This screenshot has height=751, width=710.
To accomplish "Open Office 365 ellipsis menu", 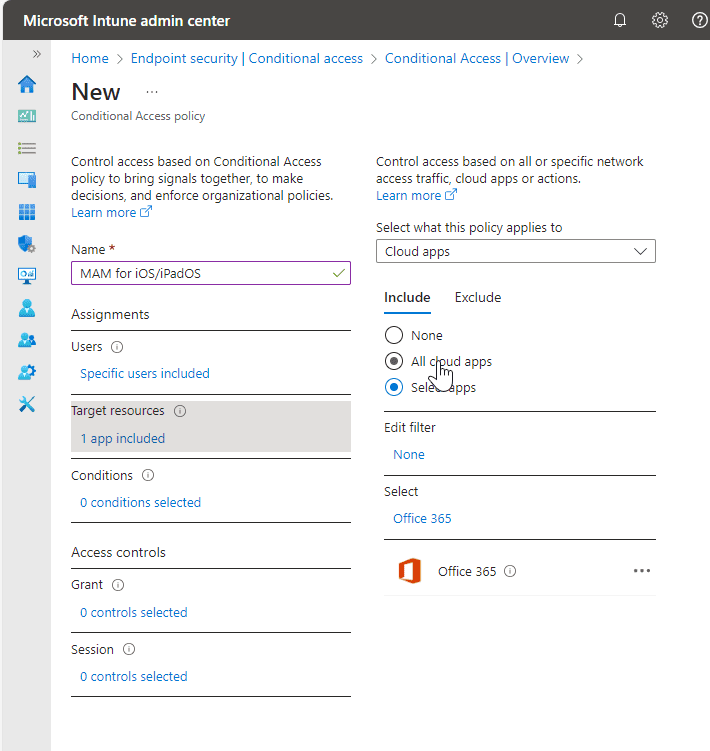I will [642, 571].
